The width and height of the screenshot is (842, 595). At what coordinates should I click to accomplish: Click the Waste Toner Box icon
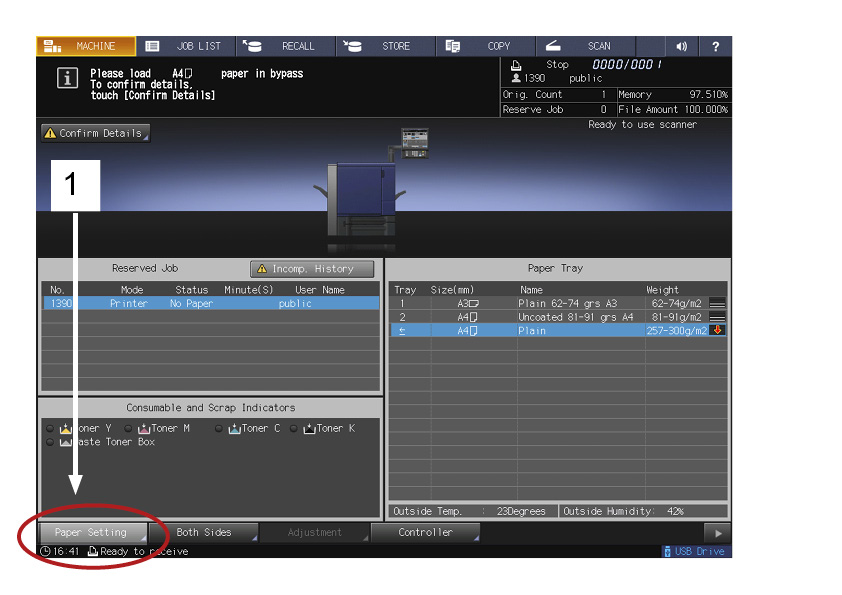66,442
